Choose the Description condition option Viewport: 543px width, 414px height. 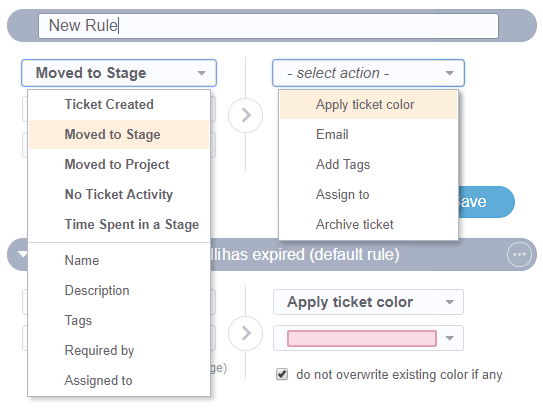(119, 291)
